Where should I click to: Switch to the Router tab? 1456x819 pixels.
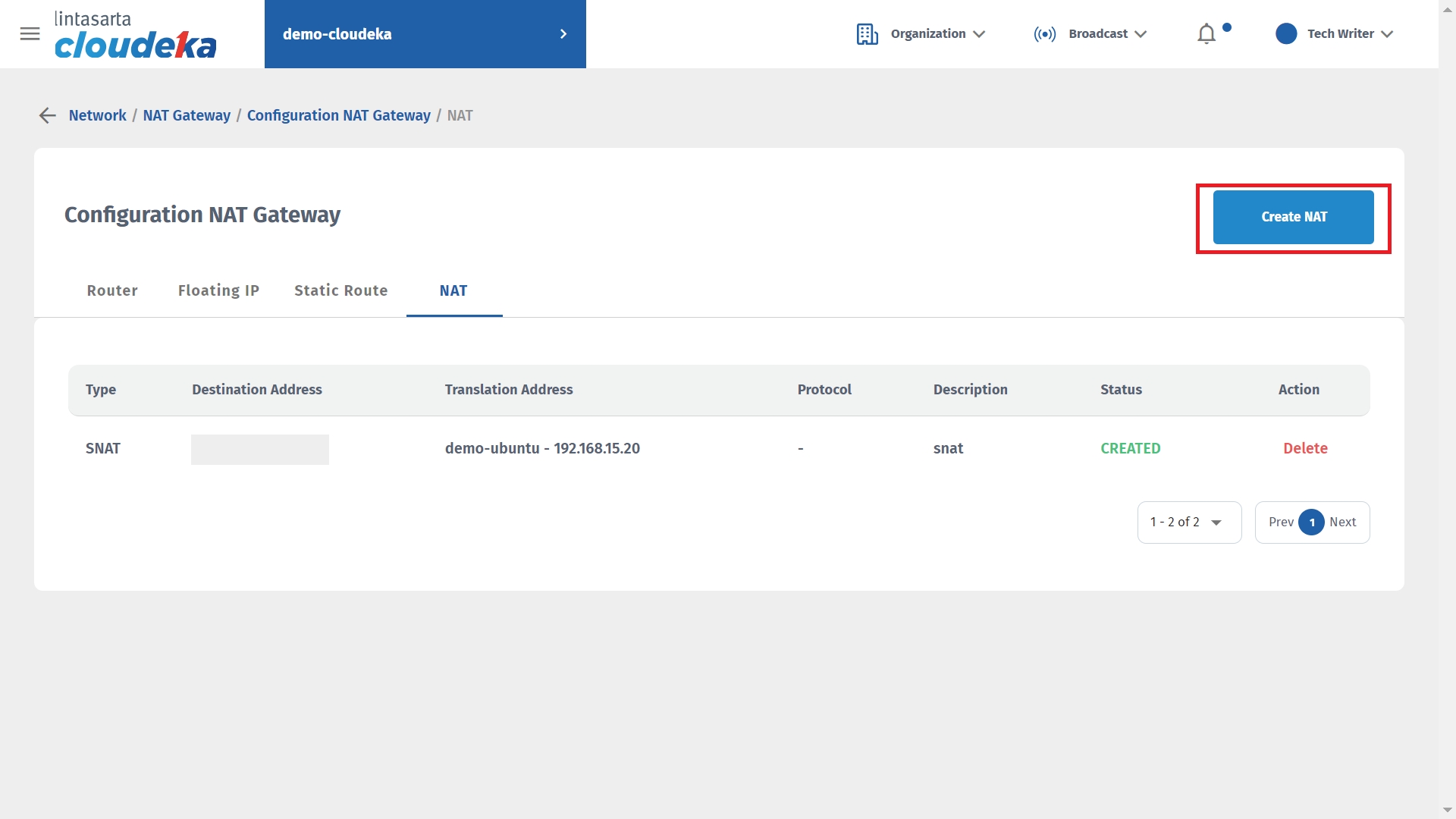pyautogui.click(x=112, y=291)
